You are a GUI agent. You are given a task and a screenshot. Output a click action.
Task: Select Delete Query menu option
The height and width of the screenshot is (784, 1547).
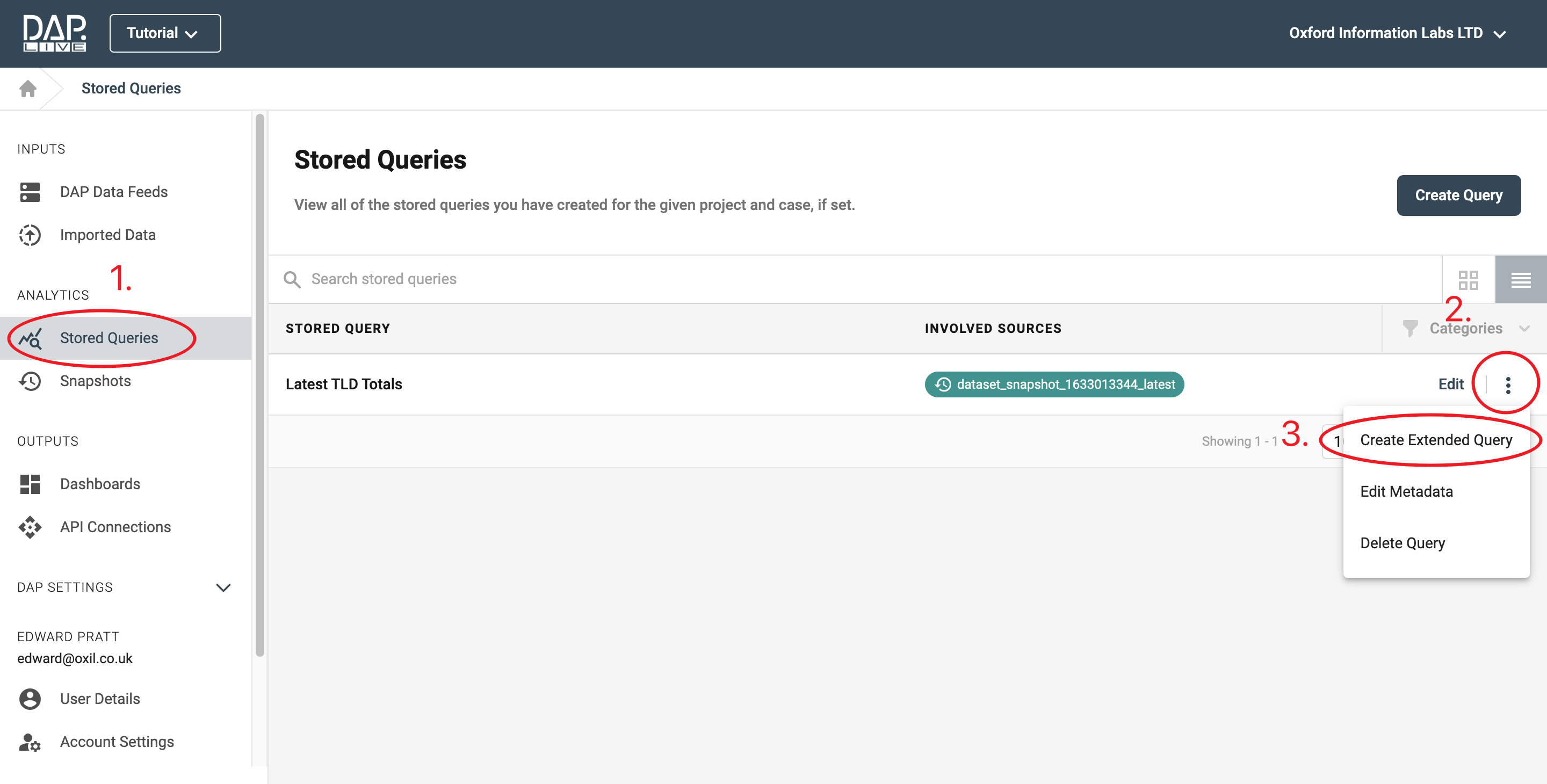point(1403,543)
